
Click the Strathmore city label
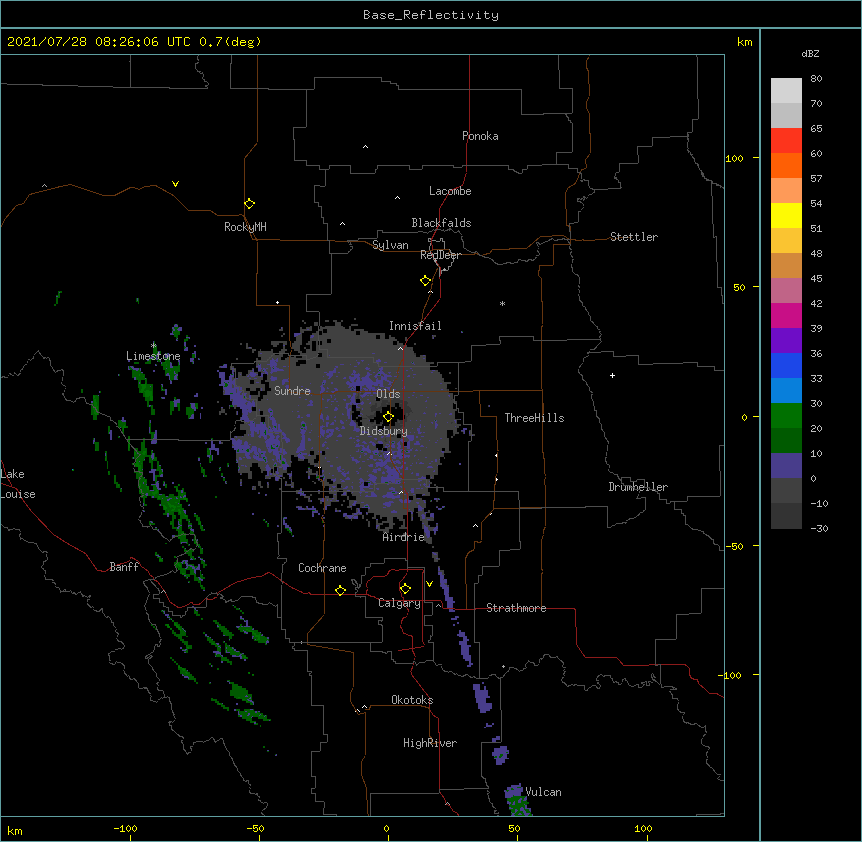[x=516, y=608]
